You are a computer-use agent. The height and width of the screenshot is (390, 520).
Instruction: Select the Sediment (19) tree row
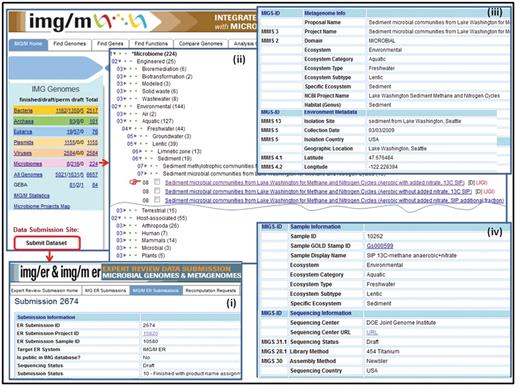[174, 159]
